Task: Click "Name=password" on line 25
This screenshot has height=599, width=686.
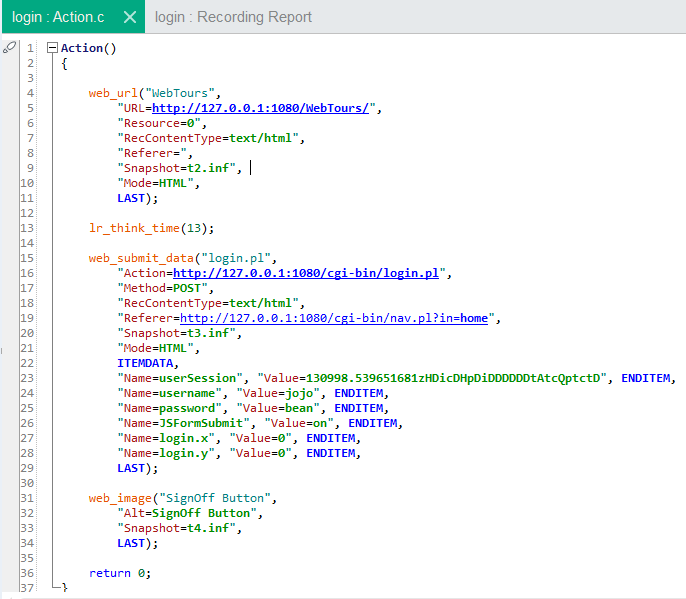Action: coord(169,408)
